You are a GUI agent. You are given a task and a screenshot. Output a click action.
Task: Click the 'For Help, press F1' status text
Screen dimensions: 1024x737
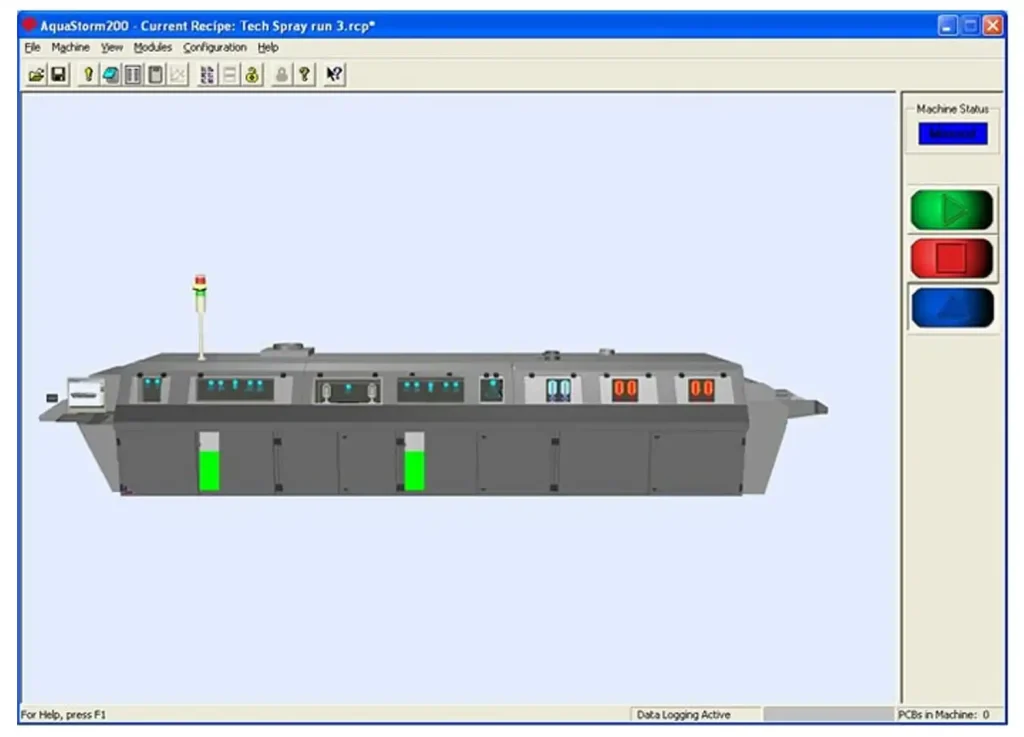click(63, 715)
